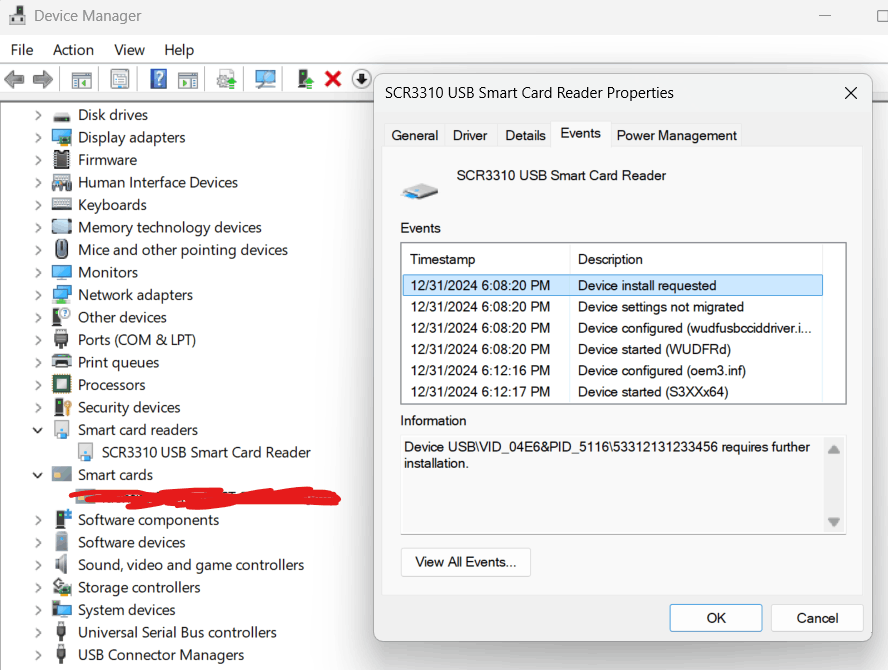Click the Display adapters category icon
Image resolution: width=888 pixels, height=670 pixels.
pos(62,138)
